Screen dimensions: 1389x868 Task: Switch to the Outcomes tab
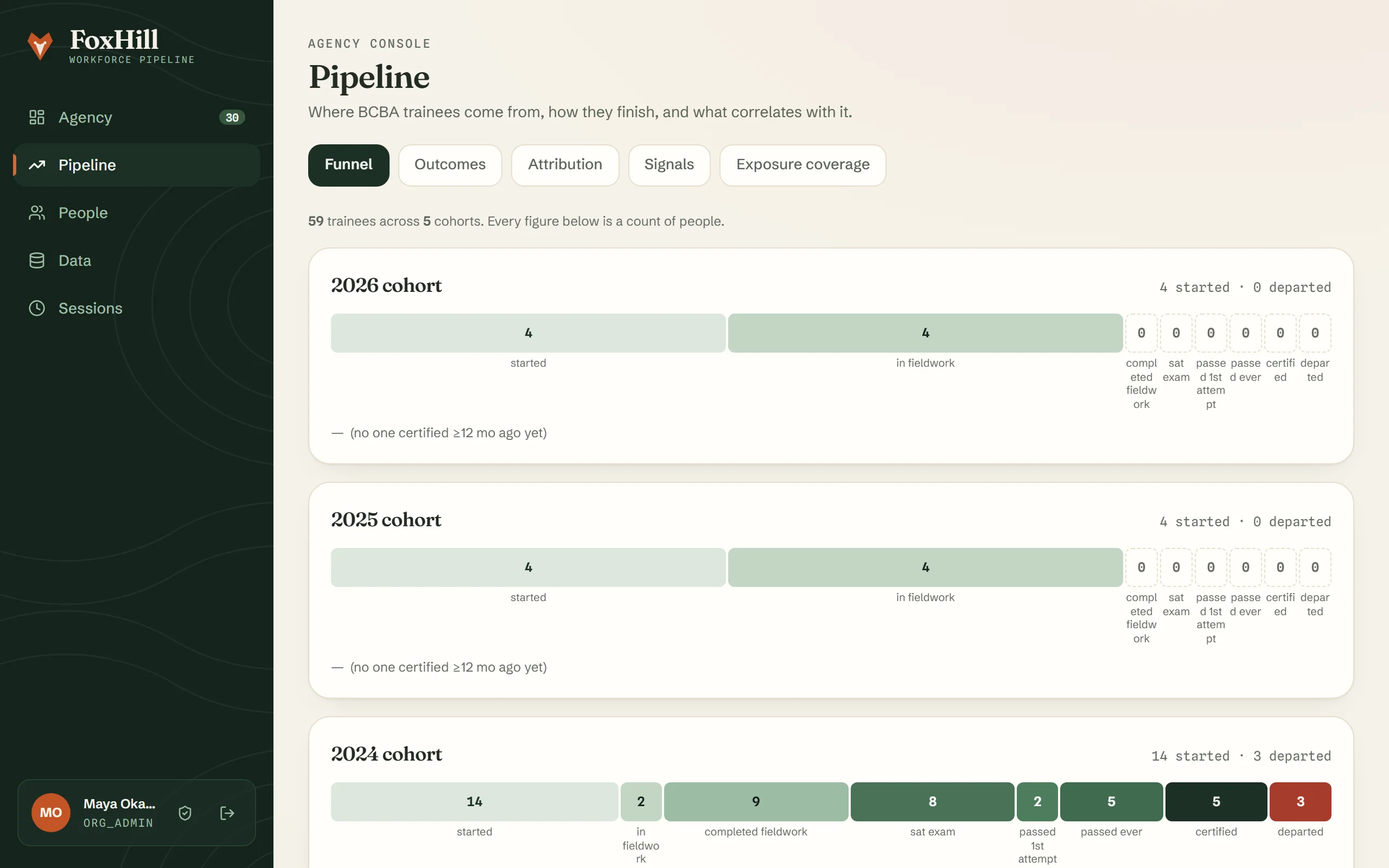click(450, 165)
